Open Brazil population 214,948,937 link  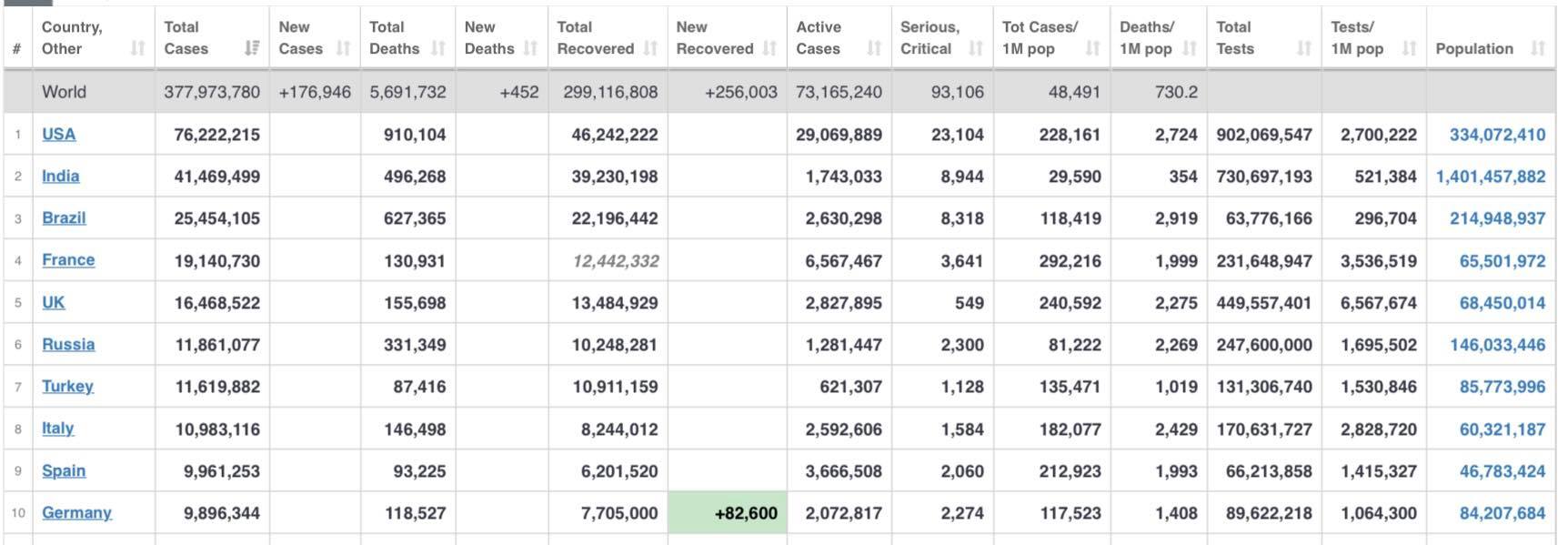pos(1497,218)
